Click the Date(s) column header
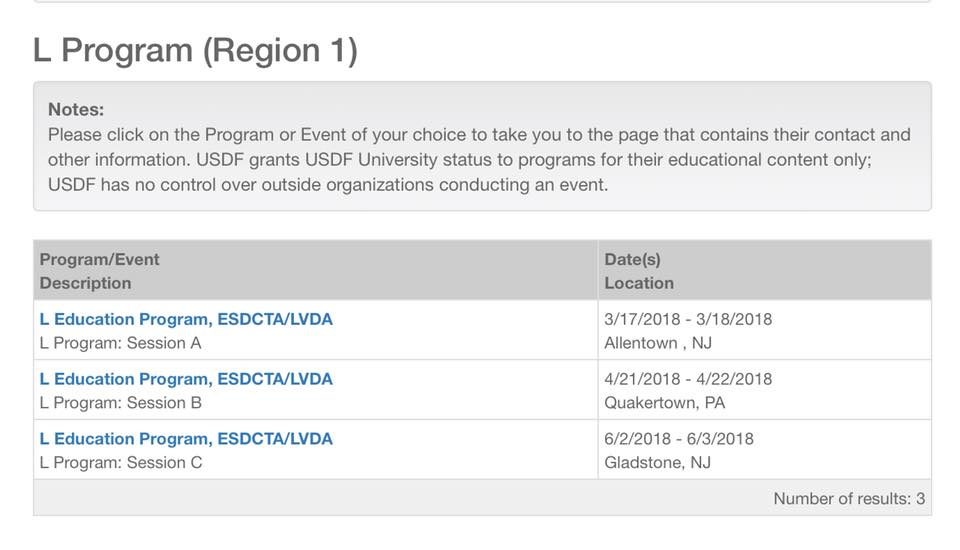Screen dimensions: 960x550 [x=632, y=259]
